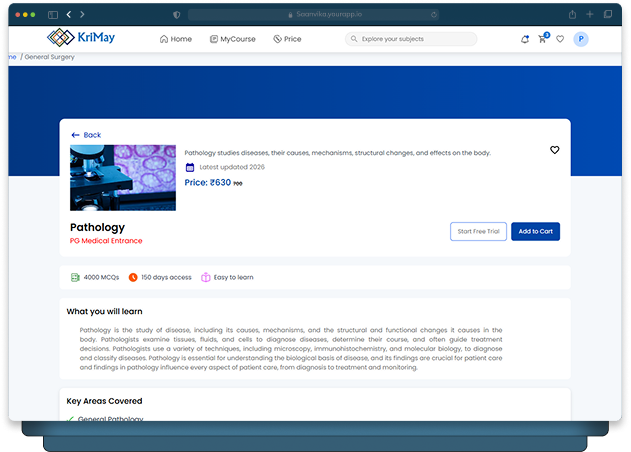
Task: Click the browser reload icon
Action: 433,15
